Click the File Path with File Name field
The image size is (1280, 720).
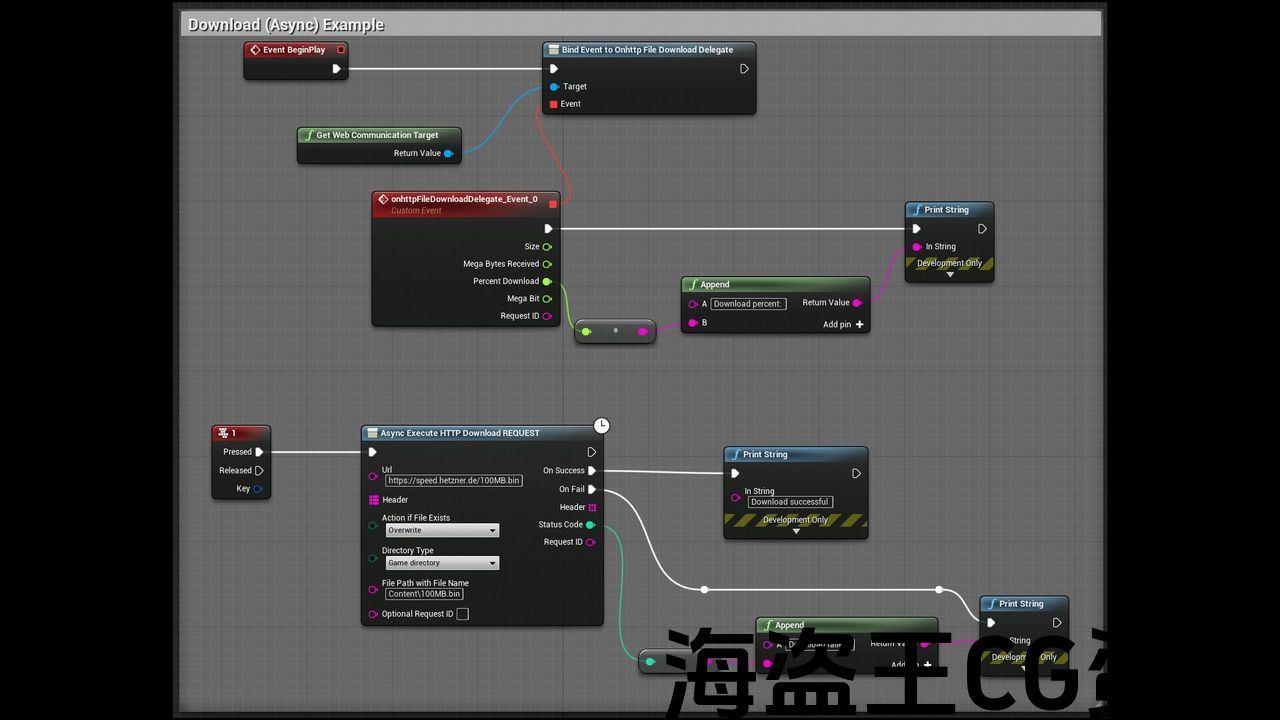[425, 594]
